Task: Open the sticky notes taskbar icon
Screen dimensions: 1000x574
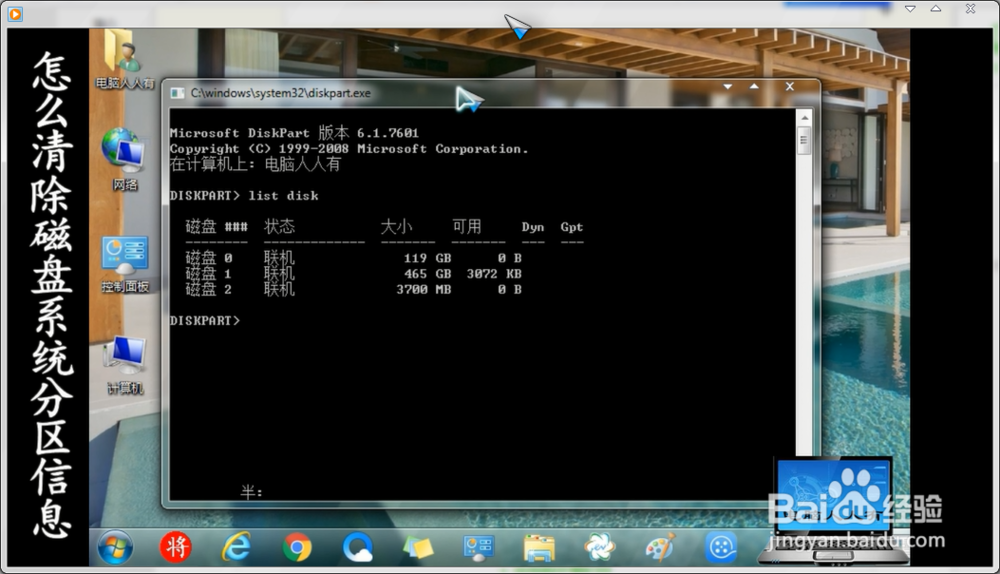Action: pos(418,547)
